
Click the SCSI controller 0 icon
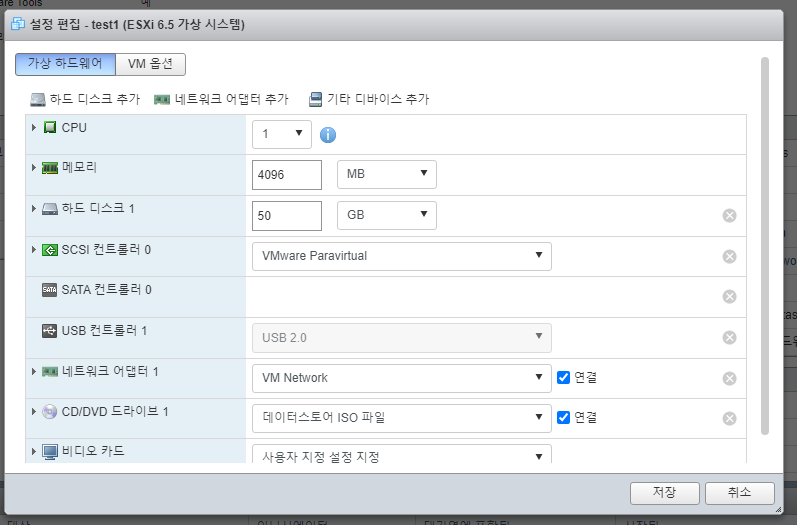pyautogui.click(x=50, y=250)
